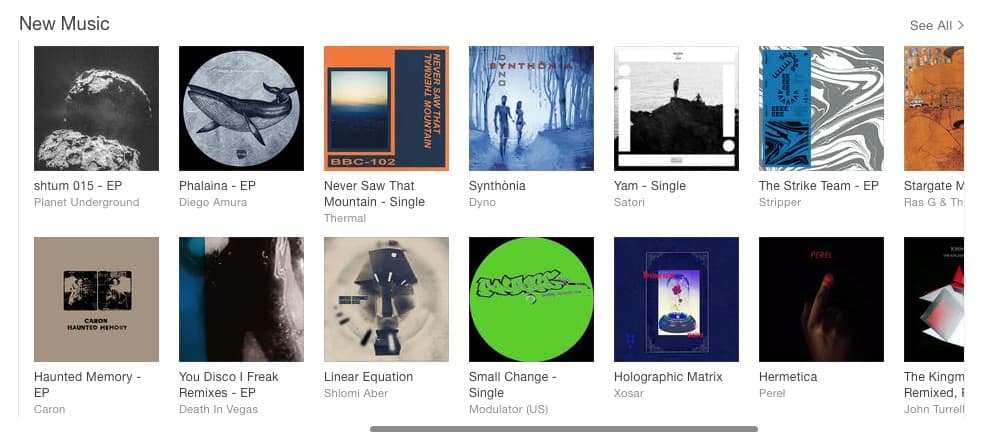This screenshot has height=432, width=983.
Task: Open the partially visible Stargate album cover
Action: click(934, 108)
